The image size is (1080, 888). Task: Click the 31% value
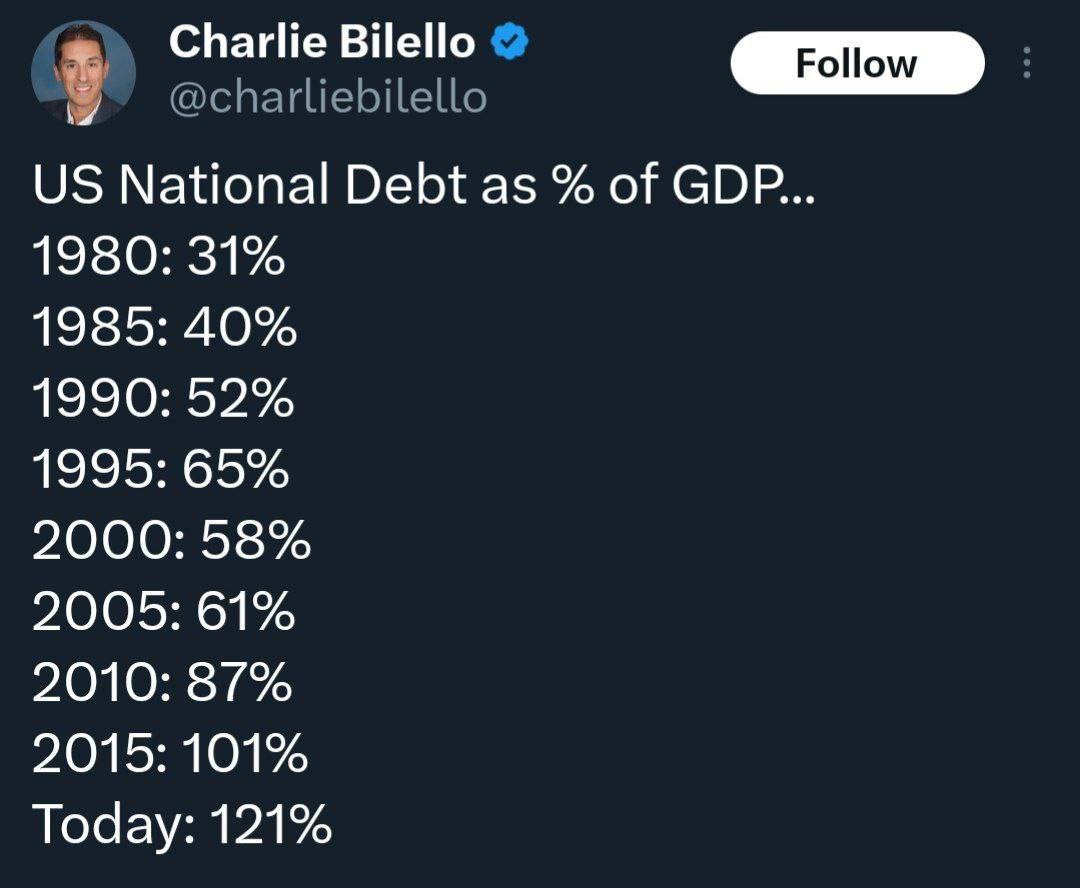(236, 256)
